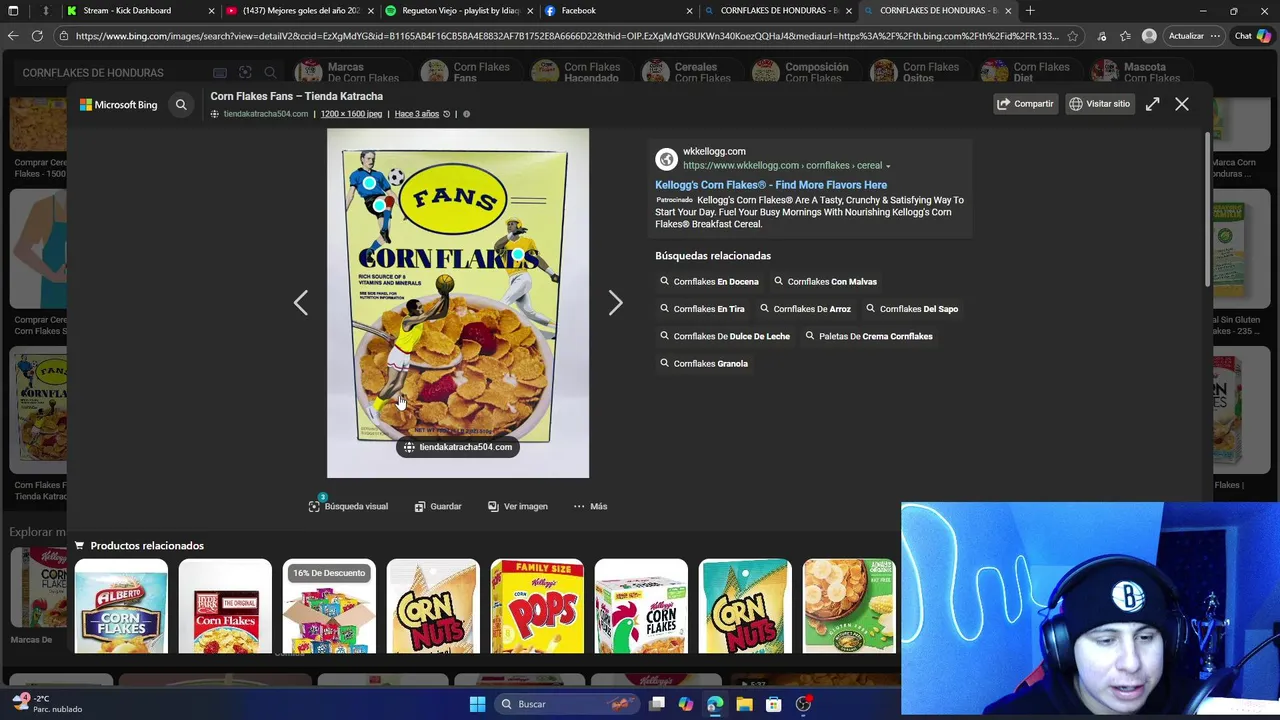Reload the page
This screenshot has width=1280, height=720.
(37, 36)
